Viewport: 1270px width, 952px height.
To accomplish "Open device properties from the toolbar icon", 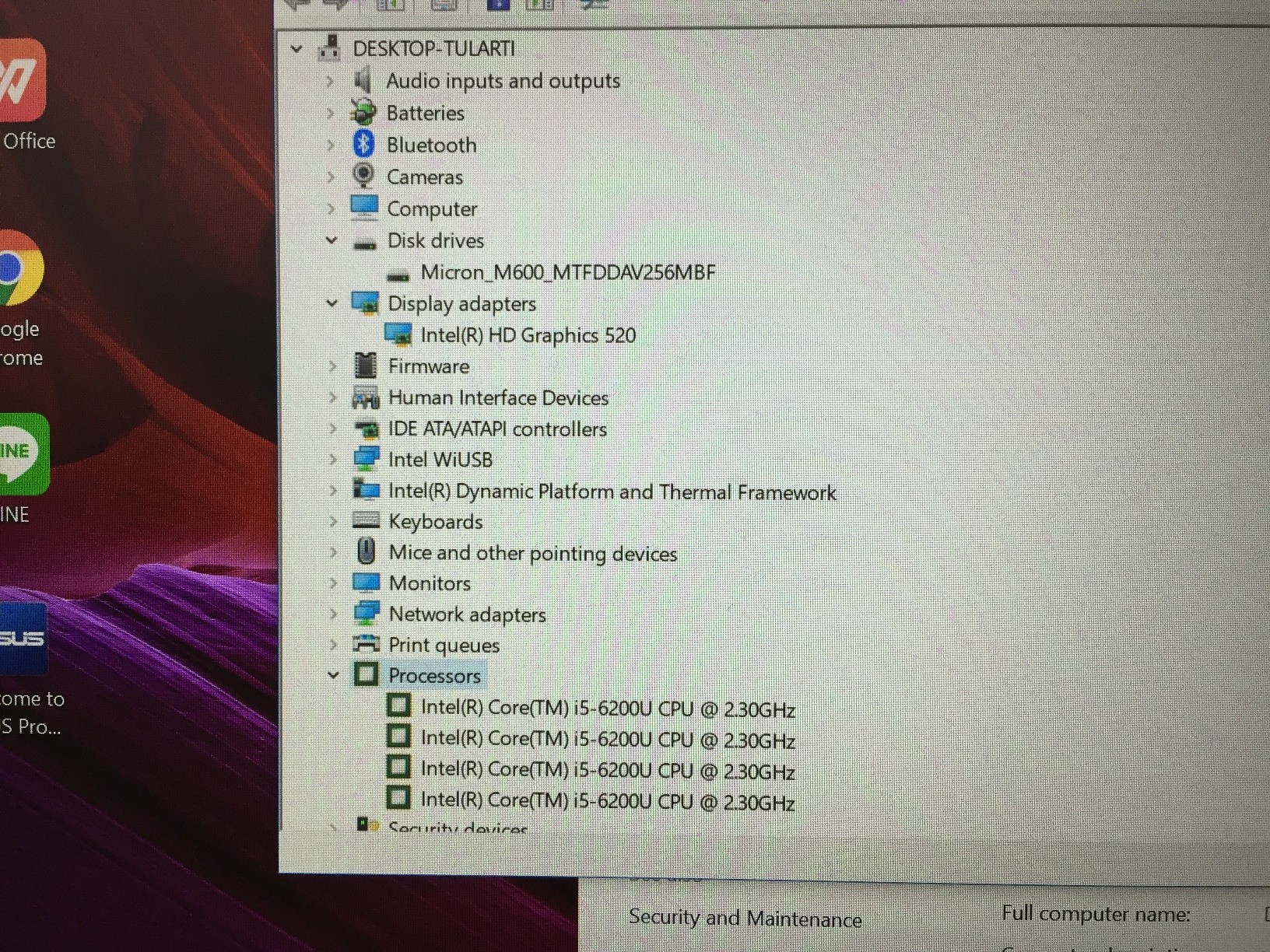I will [x=444, y=6].
